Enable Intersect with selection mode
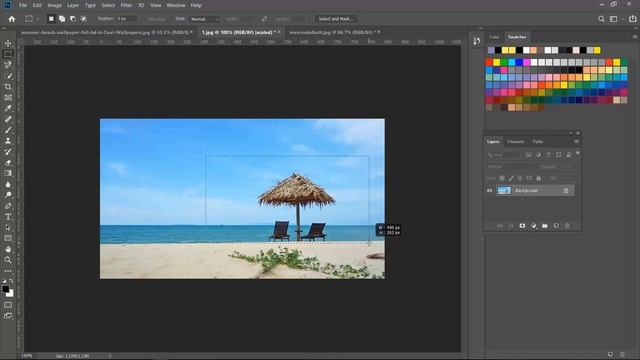 tap(84, 19)
